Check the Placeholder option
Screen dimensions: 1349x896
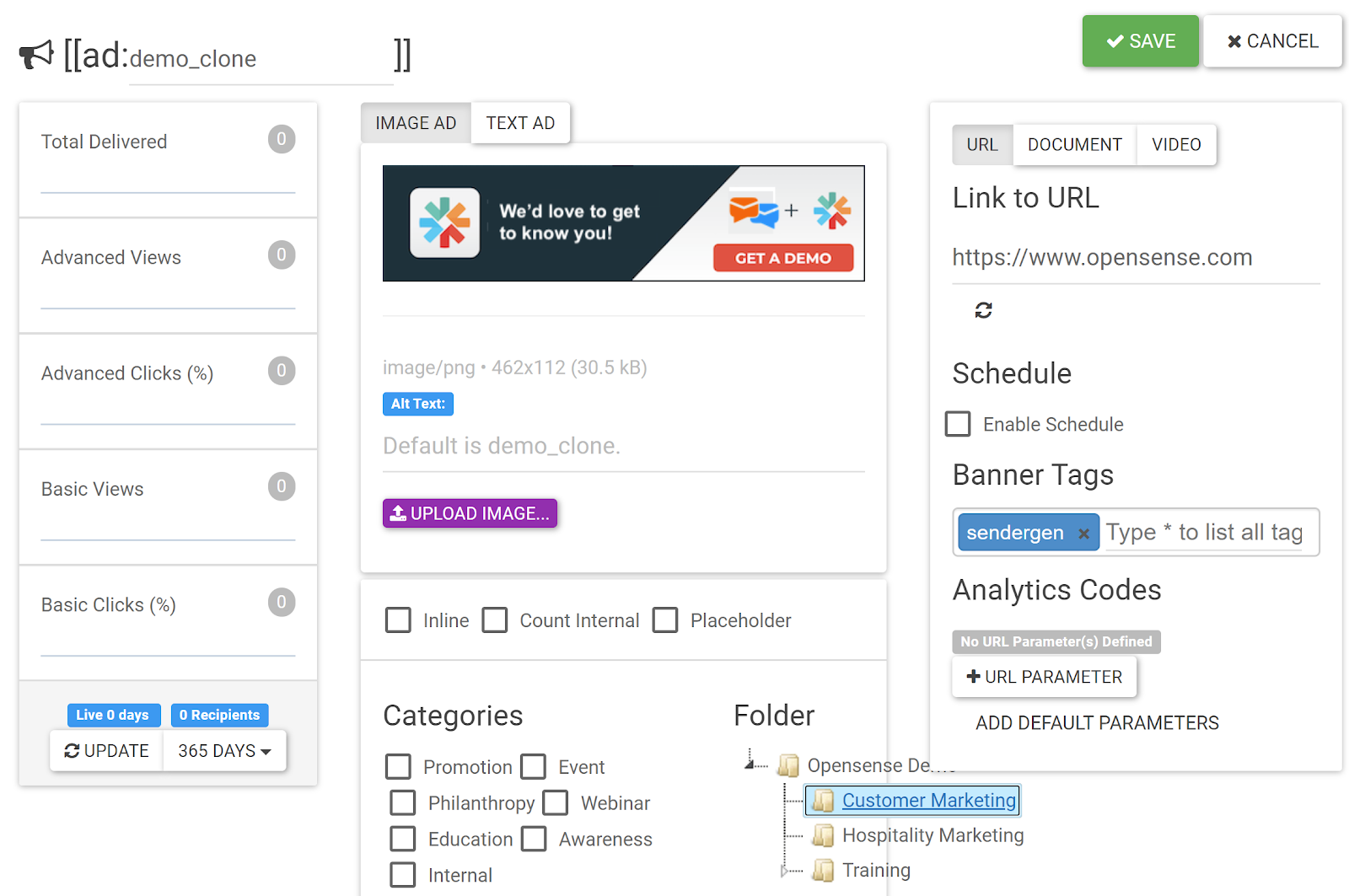tap(665, 620)
